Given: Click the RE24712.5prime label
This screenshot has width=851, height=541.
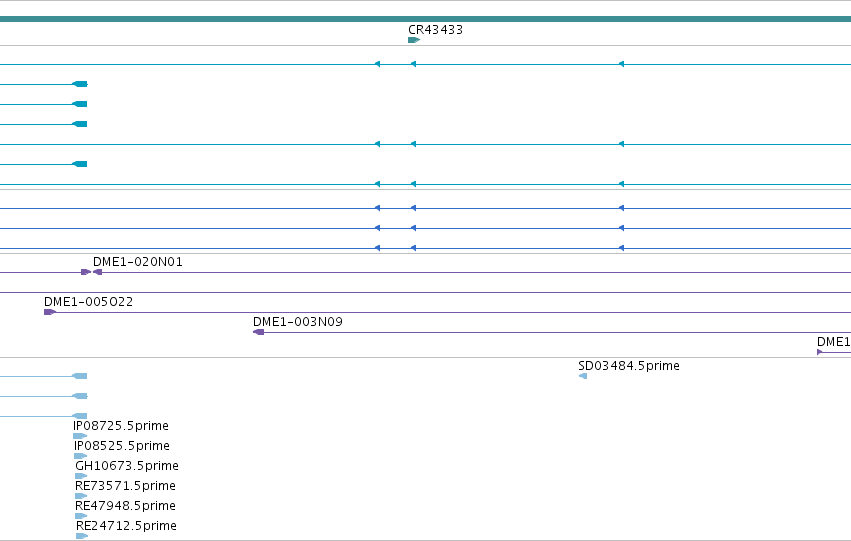Looking at the screenshot, I should 126,526.
